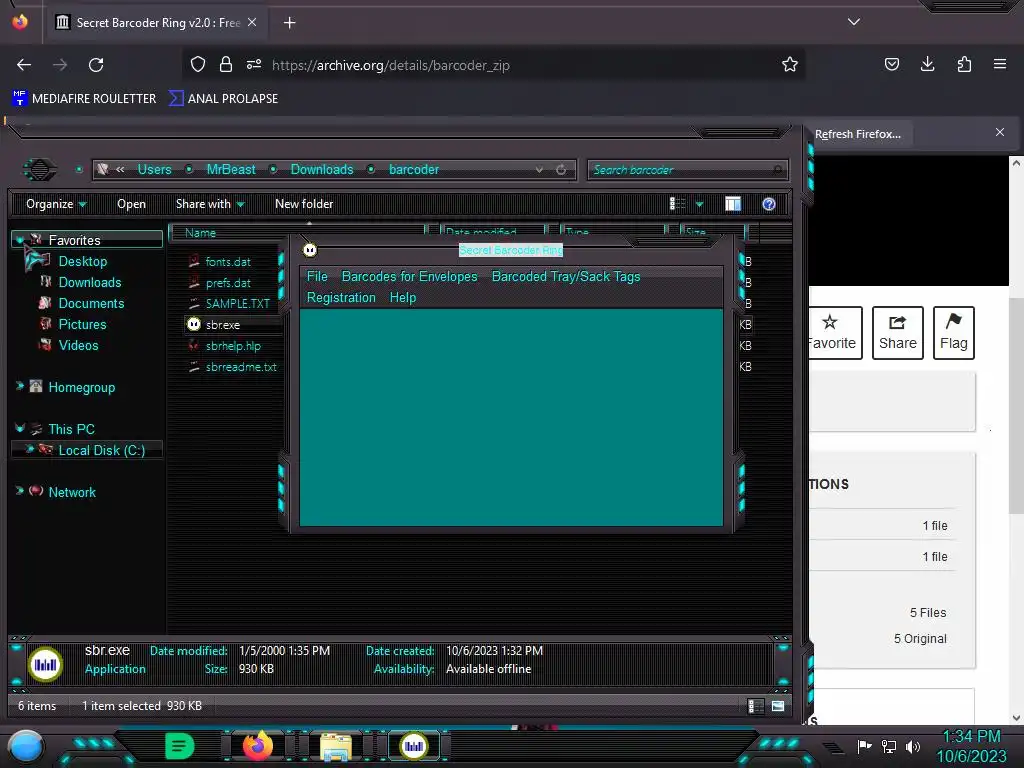
Task: Dismiss the Refresh Firefox notification bar
Action: pyautogui.click(x=1000, y=133)
